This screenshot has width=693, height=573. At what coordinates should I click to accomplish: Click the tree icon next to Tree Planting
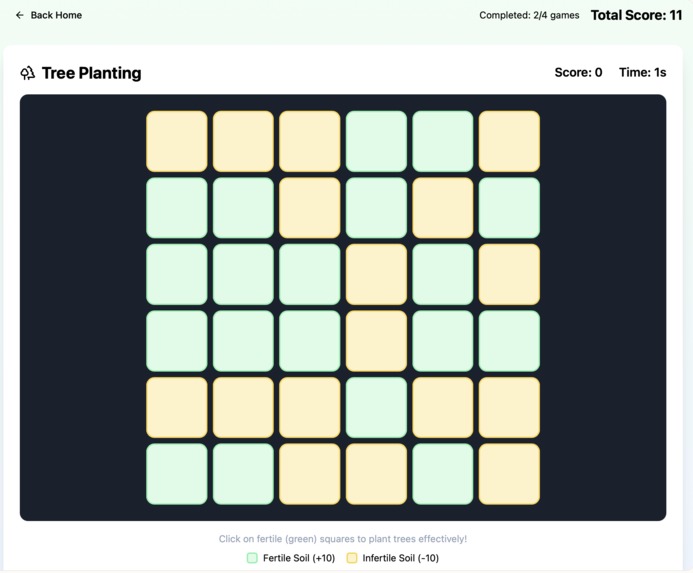tap(28, 73)
